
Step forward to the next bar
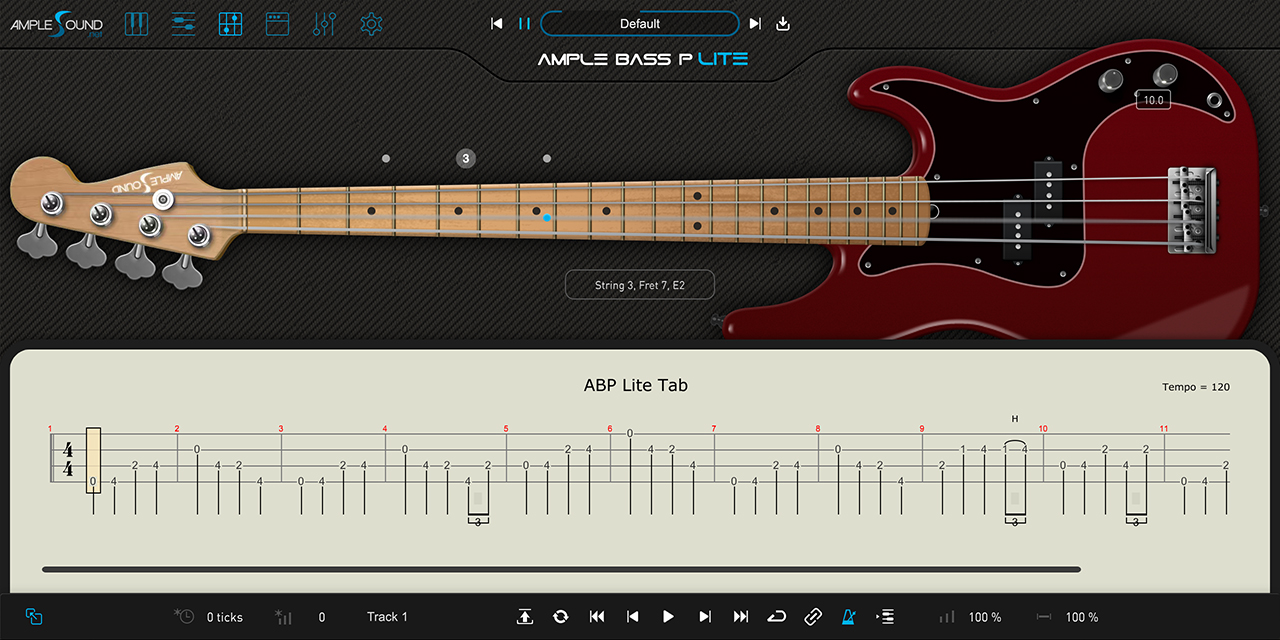pos(705,617)
